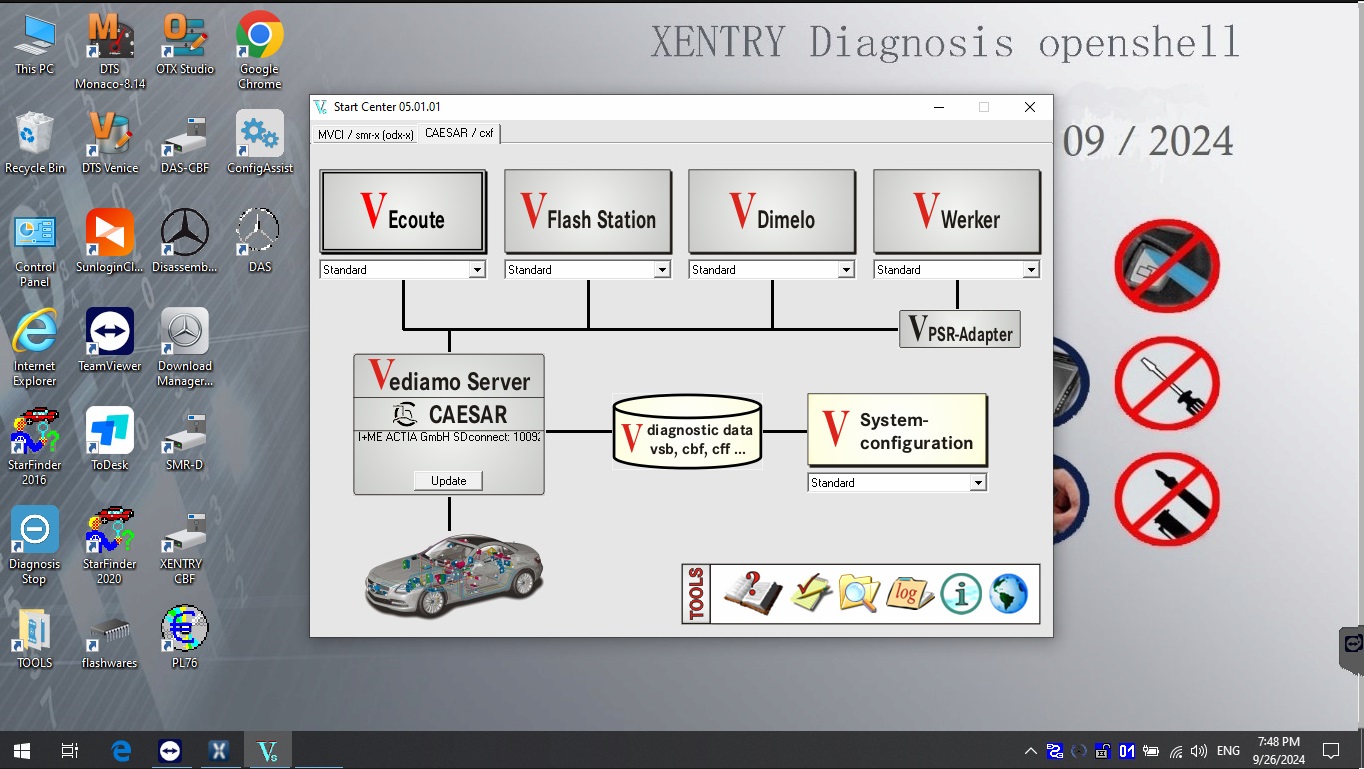Open the StarFinder 2020 desktop shortcut
The width and height of the screenshot is (1364, 769).
point(110,546)
